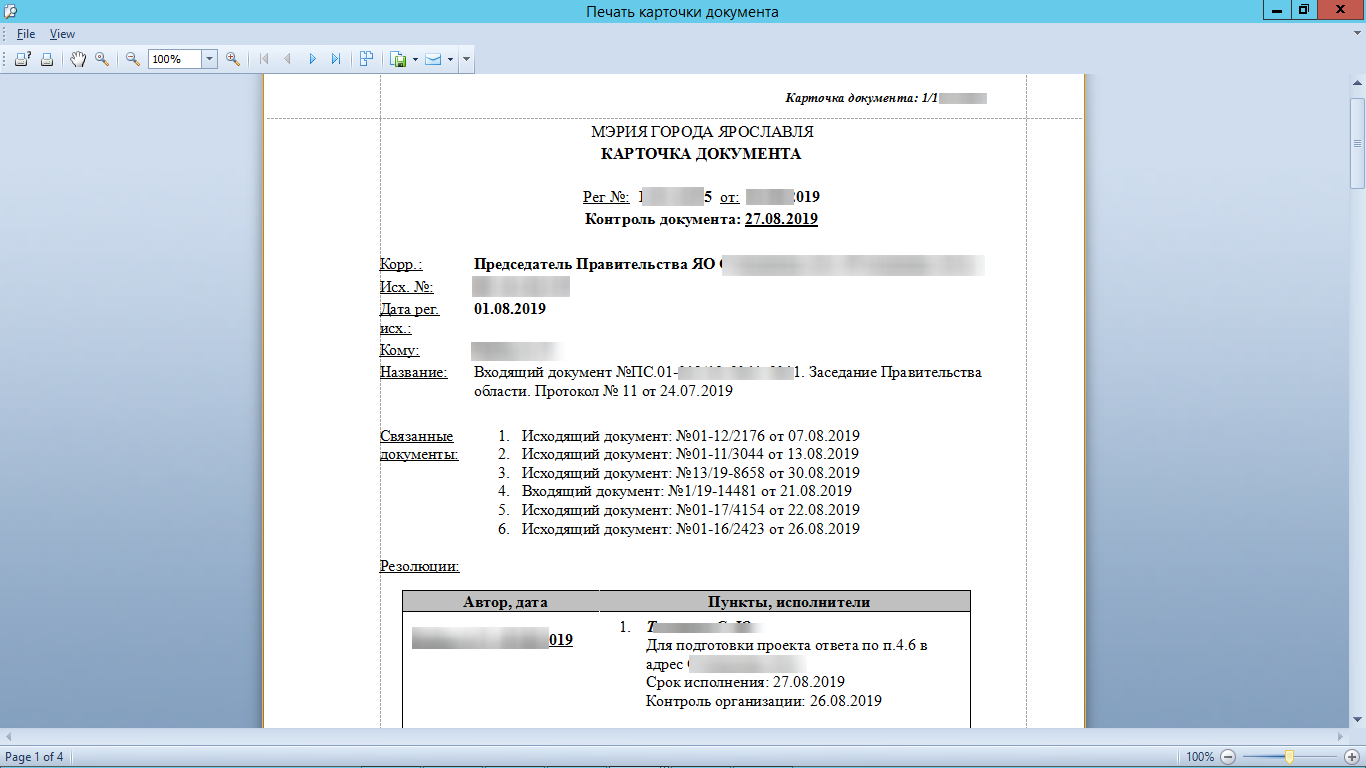The height and width of the screenshot is (768, 1366).
Task: Click the 'Связанные документы:' label
Action: click(420, 445)
